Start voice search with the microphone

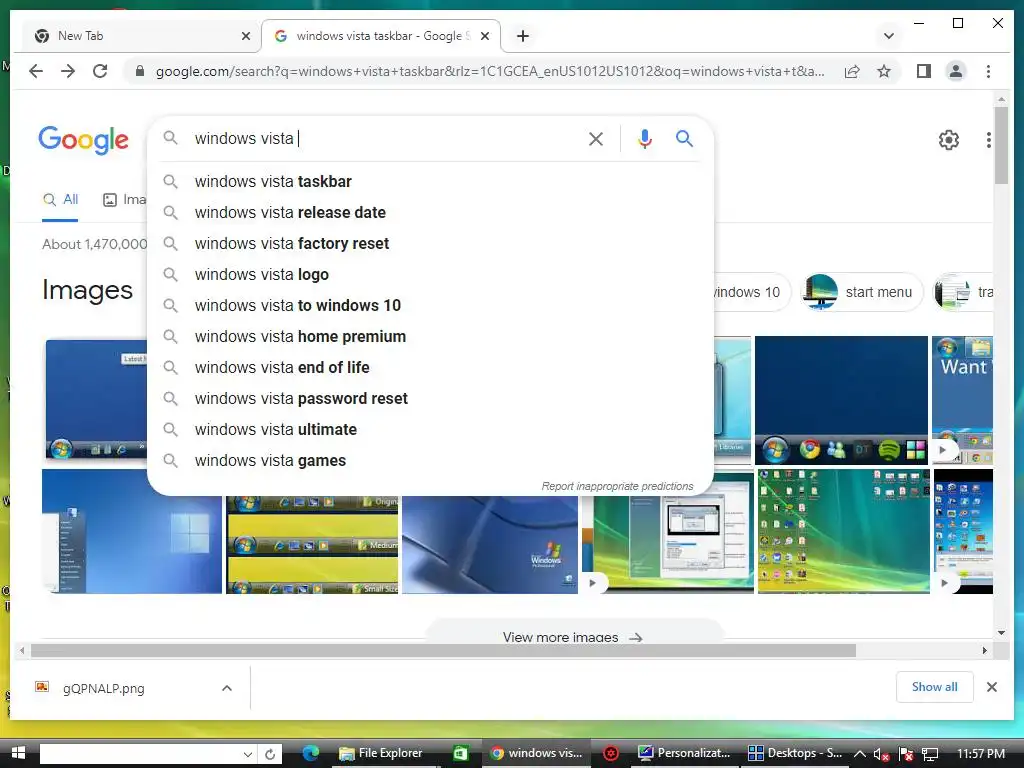[x=645, y=138]
